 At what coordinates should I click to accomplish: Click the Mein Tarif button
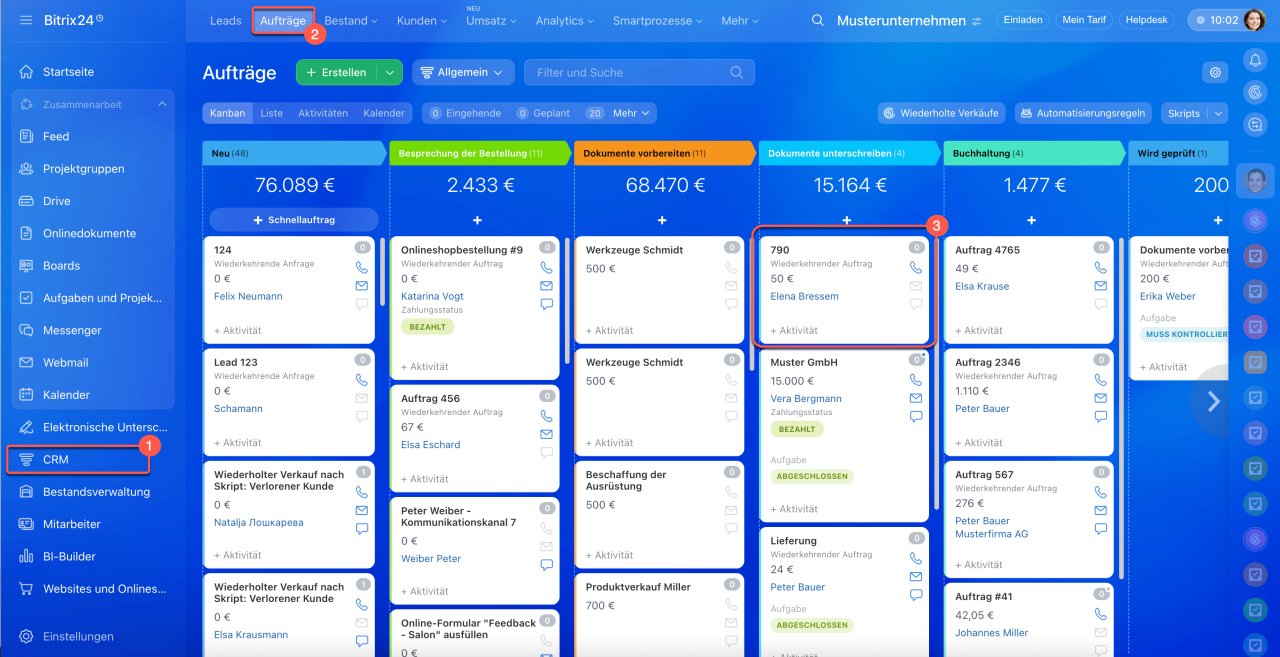[x=1086, y=20]
